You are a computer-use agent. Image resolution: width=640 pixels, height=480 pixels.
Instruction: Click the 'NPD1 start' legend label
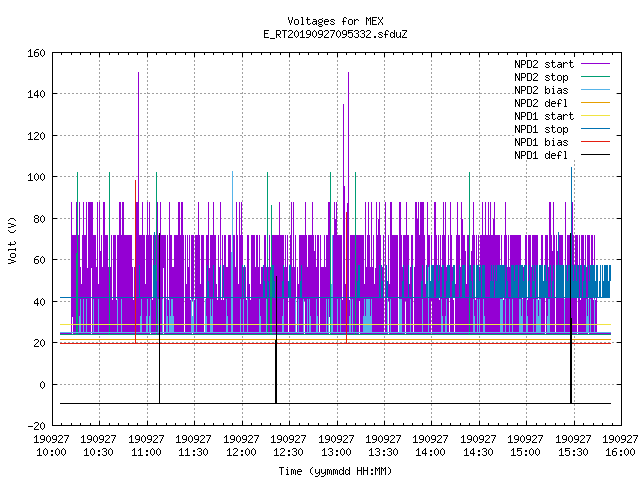544,116
